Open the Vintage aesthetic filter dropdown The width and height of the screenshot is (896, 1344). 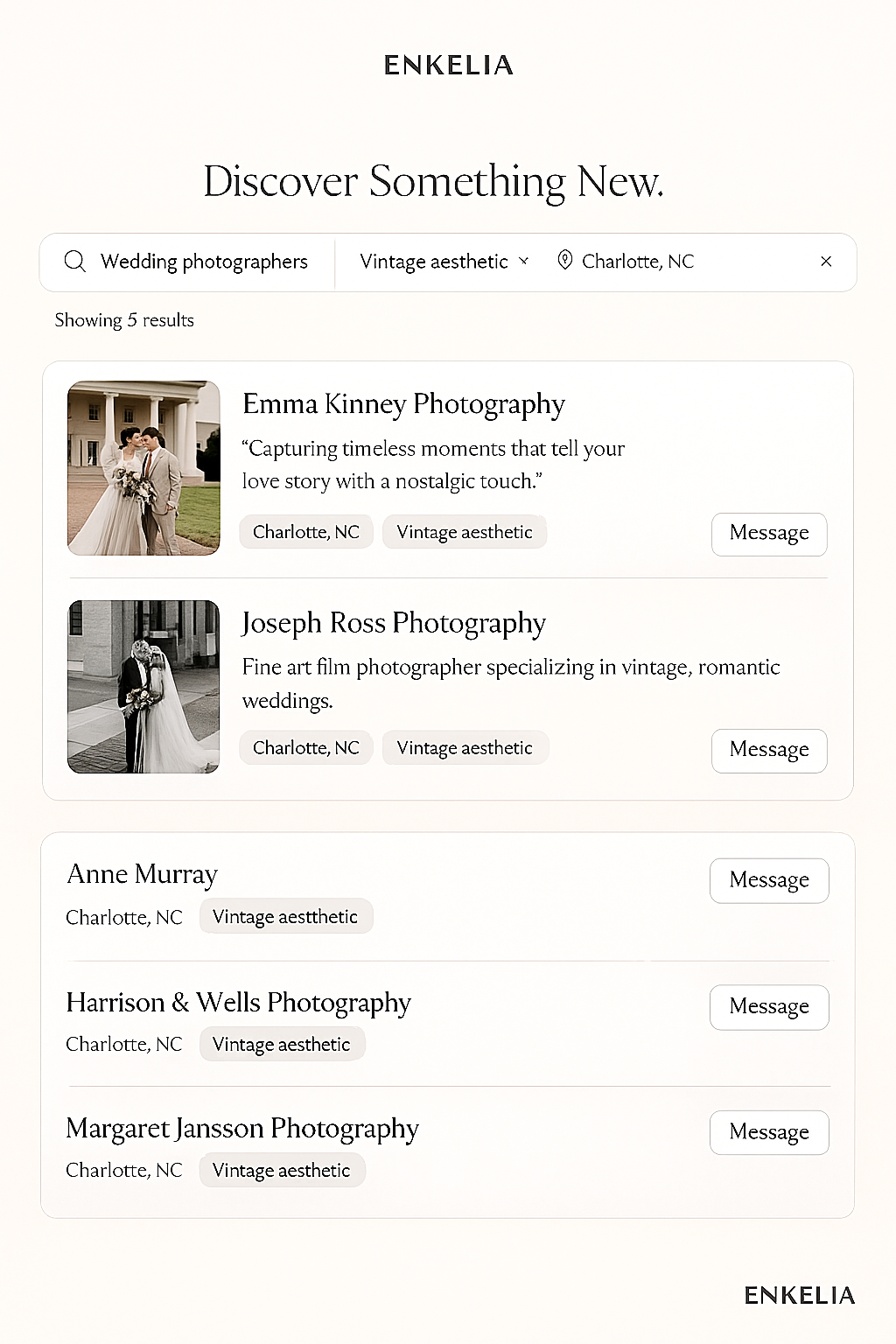pos(444,262)
